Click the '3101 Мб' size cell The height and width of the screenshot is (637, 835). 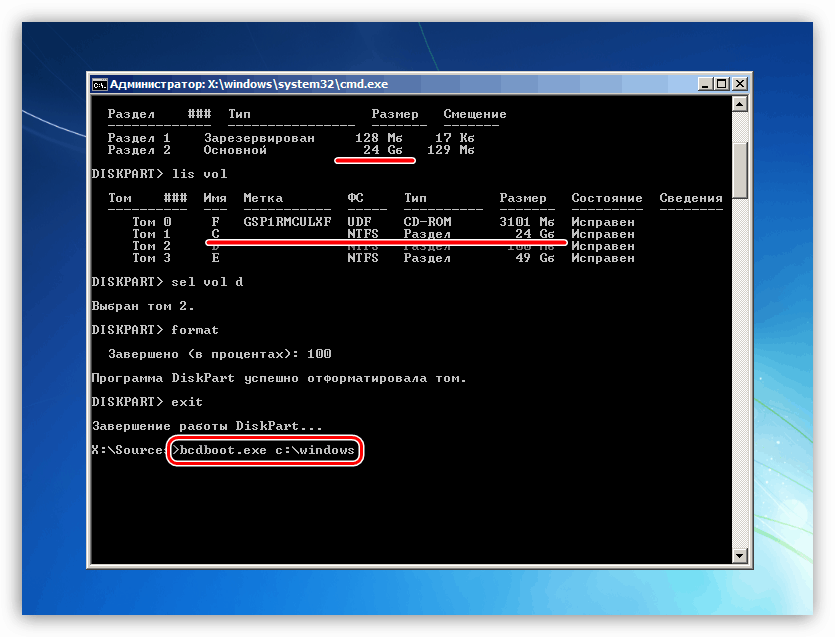527,222
